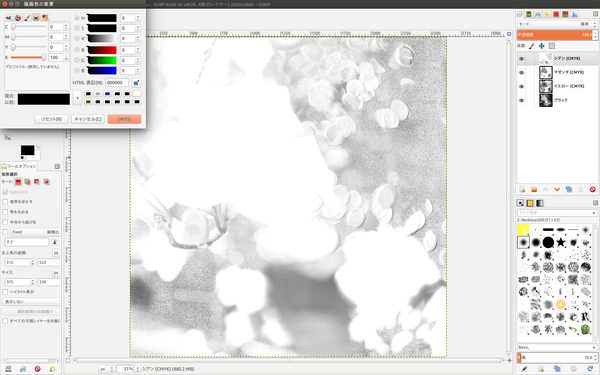Open the Fixed aspect ratio dropdown
The width and height of the screenshot is (600, 375).
[35, 232]
